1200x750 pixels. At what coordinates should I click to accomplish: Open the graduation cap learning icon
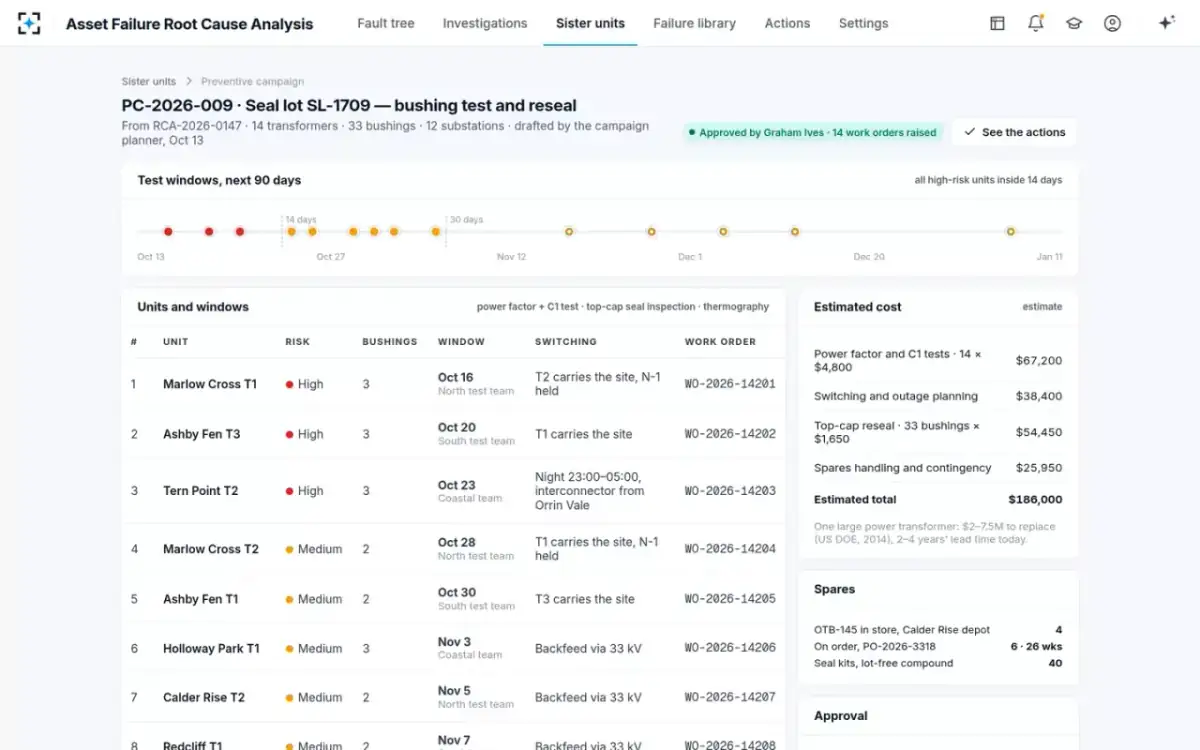[x=1074, y=23]
